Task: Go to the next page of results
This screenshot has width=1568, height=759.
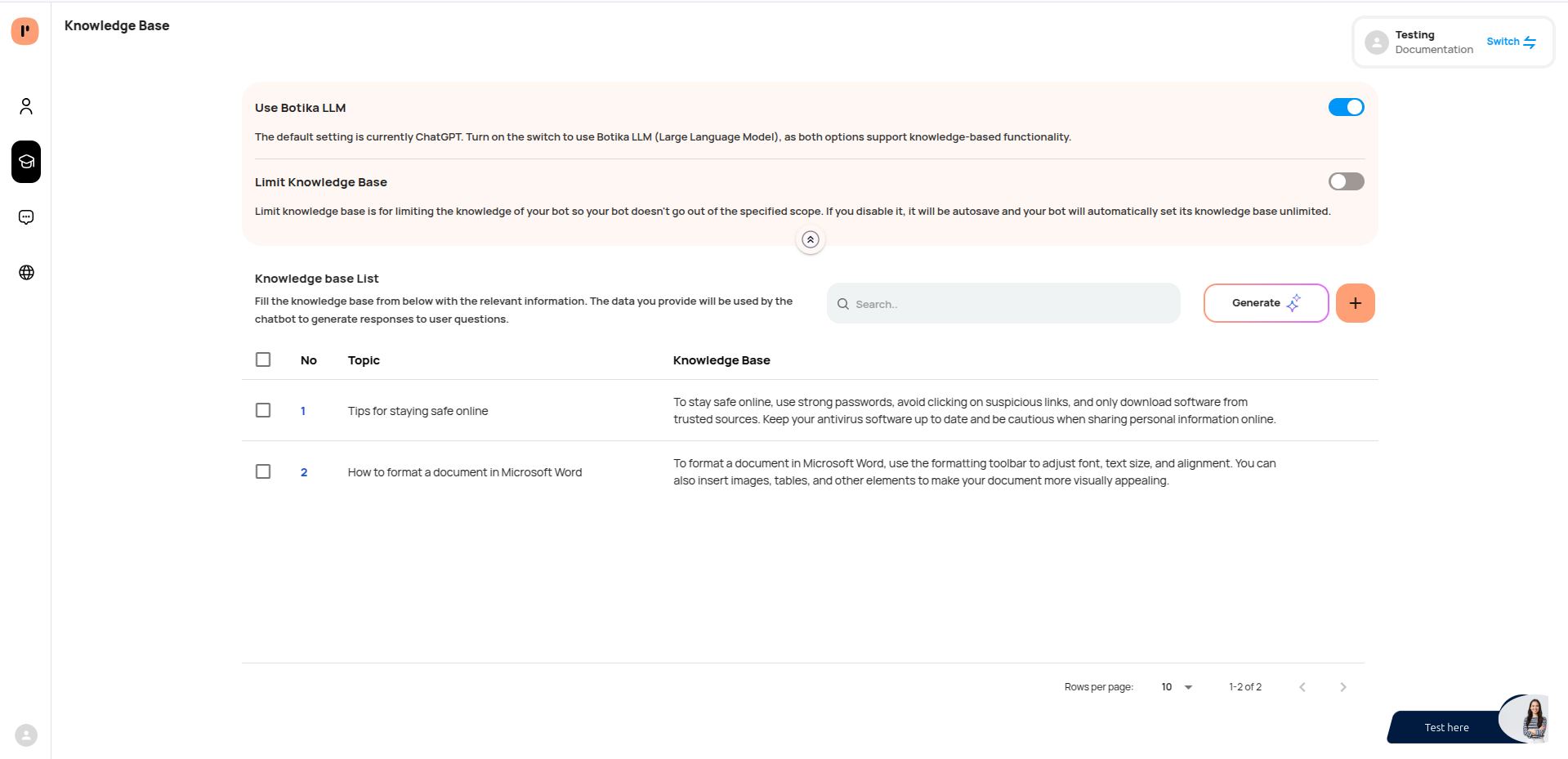Action: 1343,687
